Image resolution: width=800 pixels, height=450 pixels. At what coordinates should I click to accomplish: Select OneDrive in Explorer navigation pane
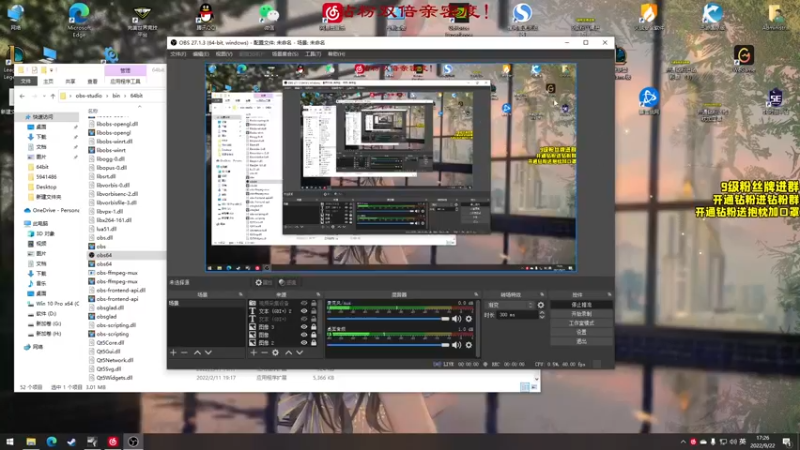pyautogui.click(x=51, y=210)
